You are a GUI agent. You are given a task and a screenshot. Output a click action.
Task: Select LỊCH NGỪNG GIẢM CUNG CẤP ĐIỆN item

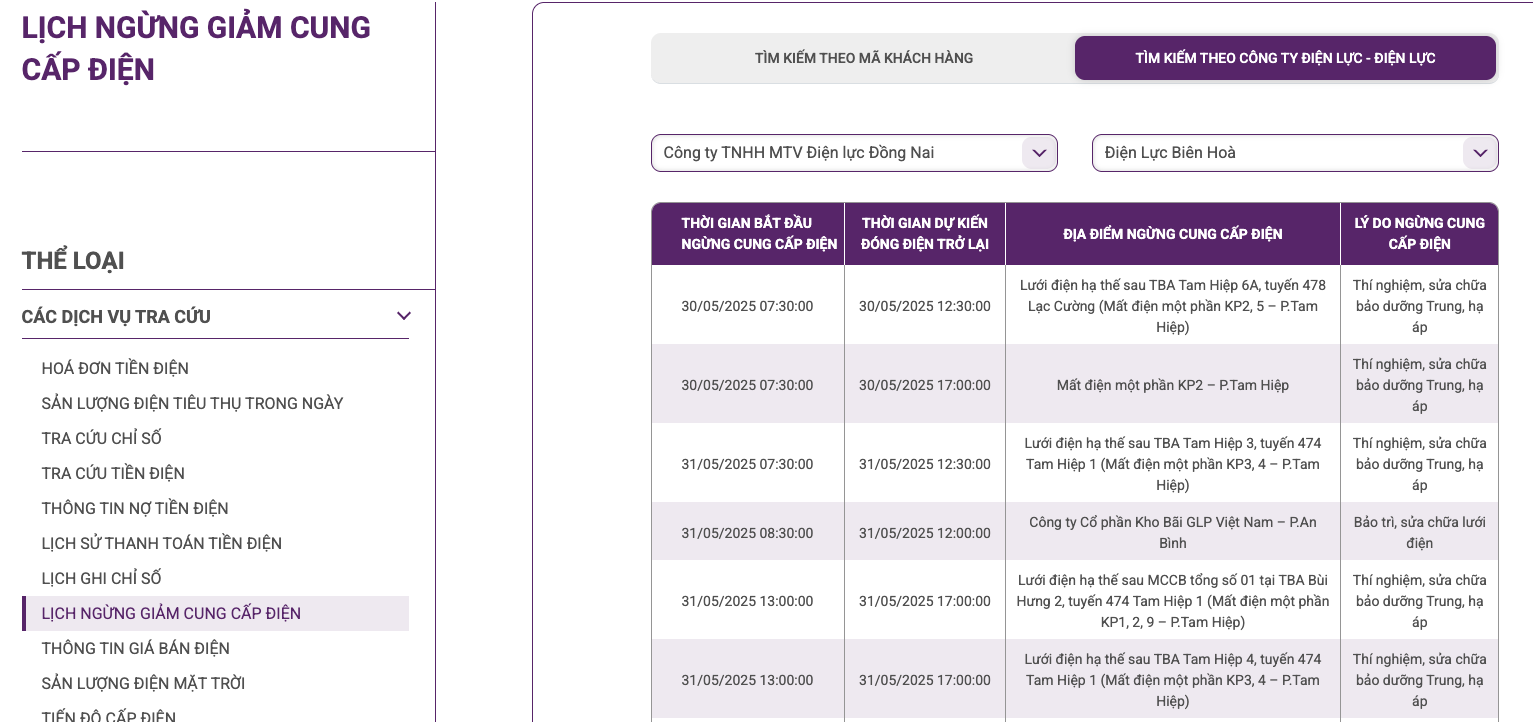(171, 613)
